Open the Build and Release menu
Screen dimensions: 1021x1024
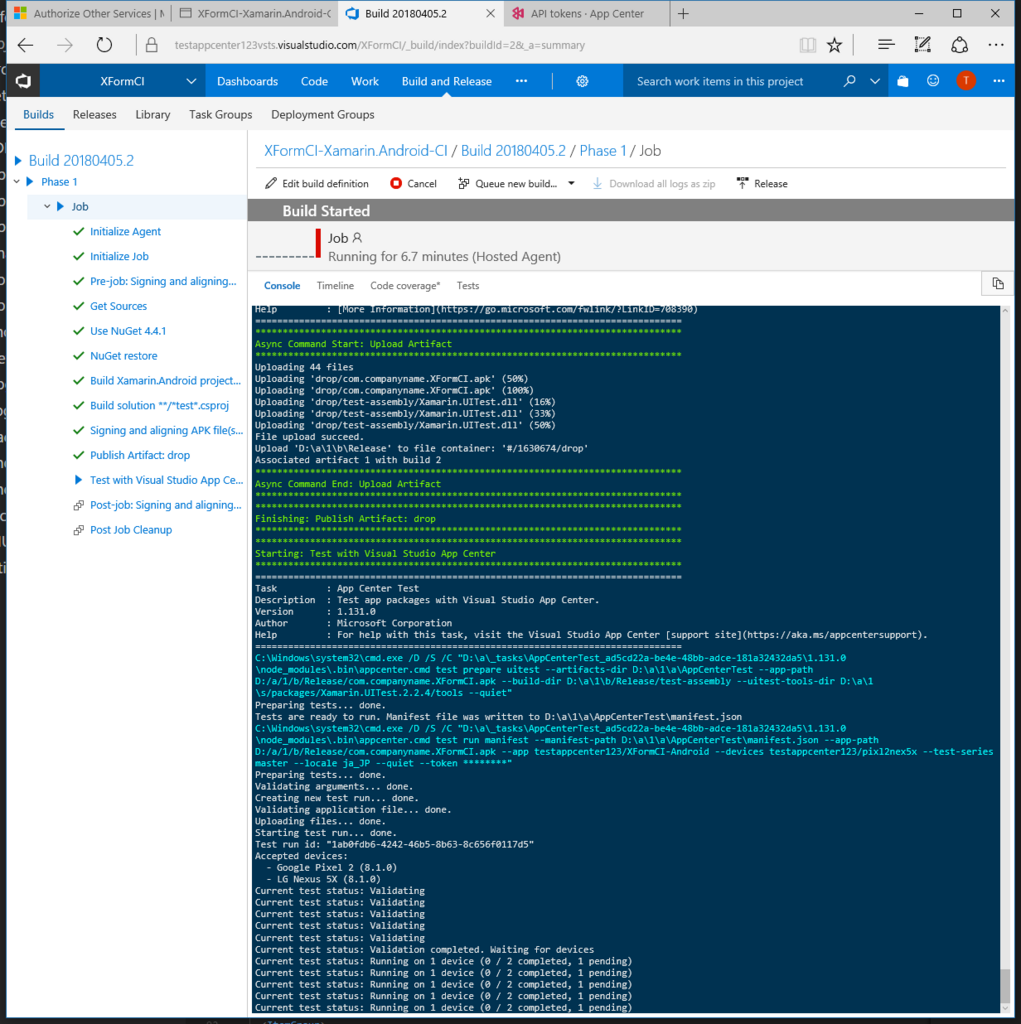point(447,81)
